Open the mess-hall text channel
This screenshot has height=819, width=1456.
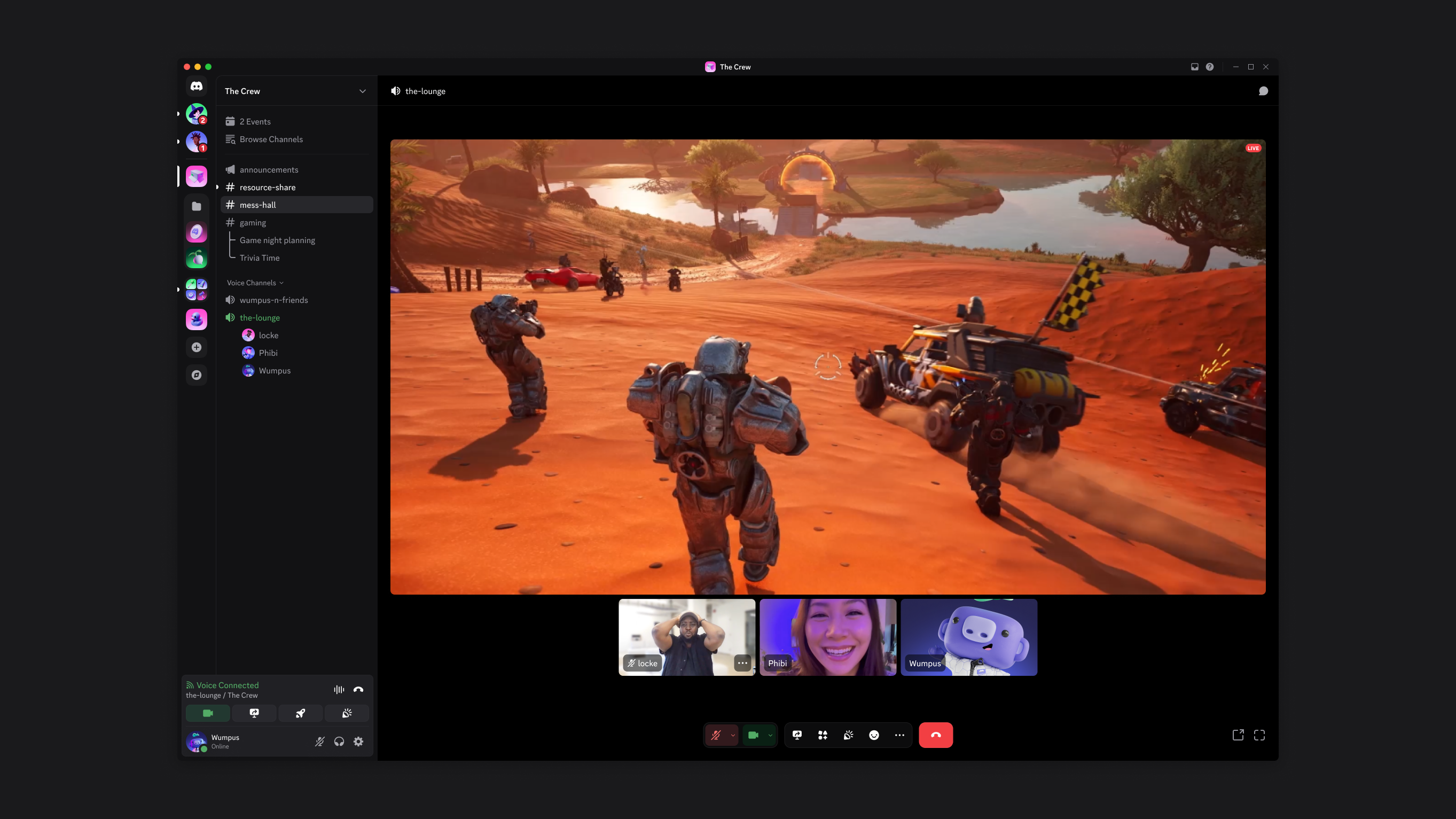click(x=258, y=205)
